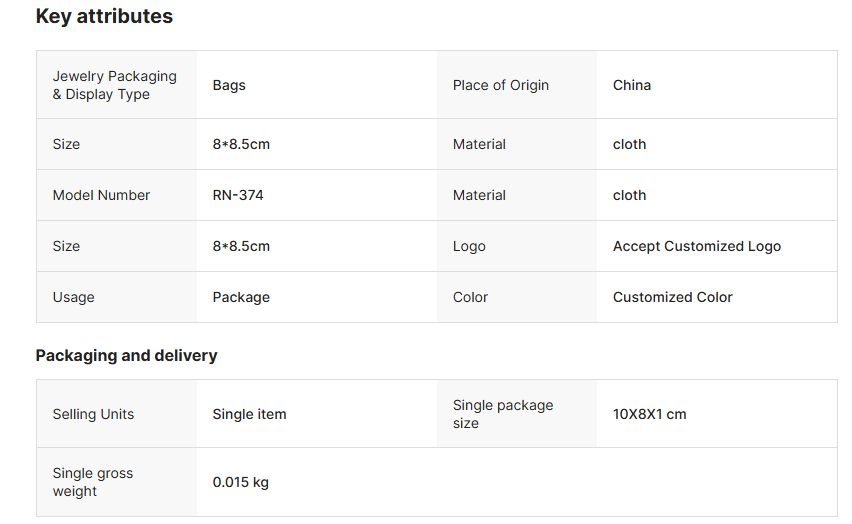
Task: Click the Place of Origin label
Action: [500, 86]
